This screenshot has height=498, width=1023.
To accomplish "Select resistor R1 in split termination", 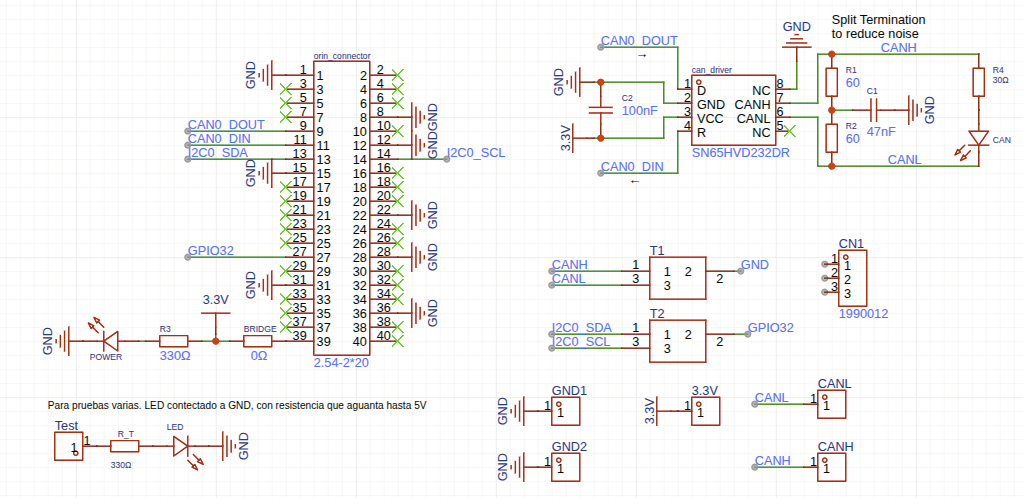I will (831, 82).
